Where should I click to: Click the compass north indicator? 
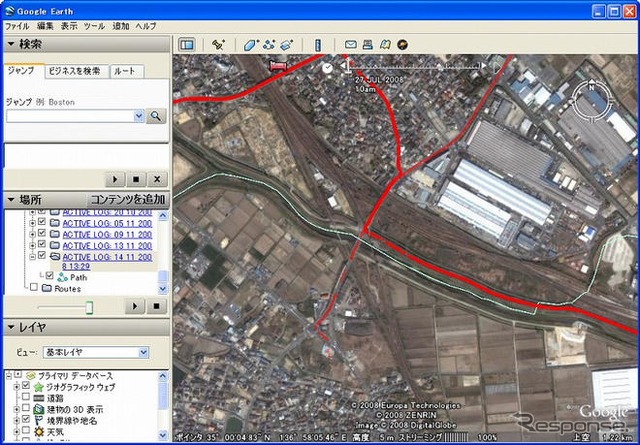(x=591, y=87)
